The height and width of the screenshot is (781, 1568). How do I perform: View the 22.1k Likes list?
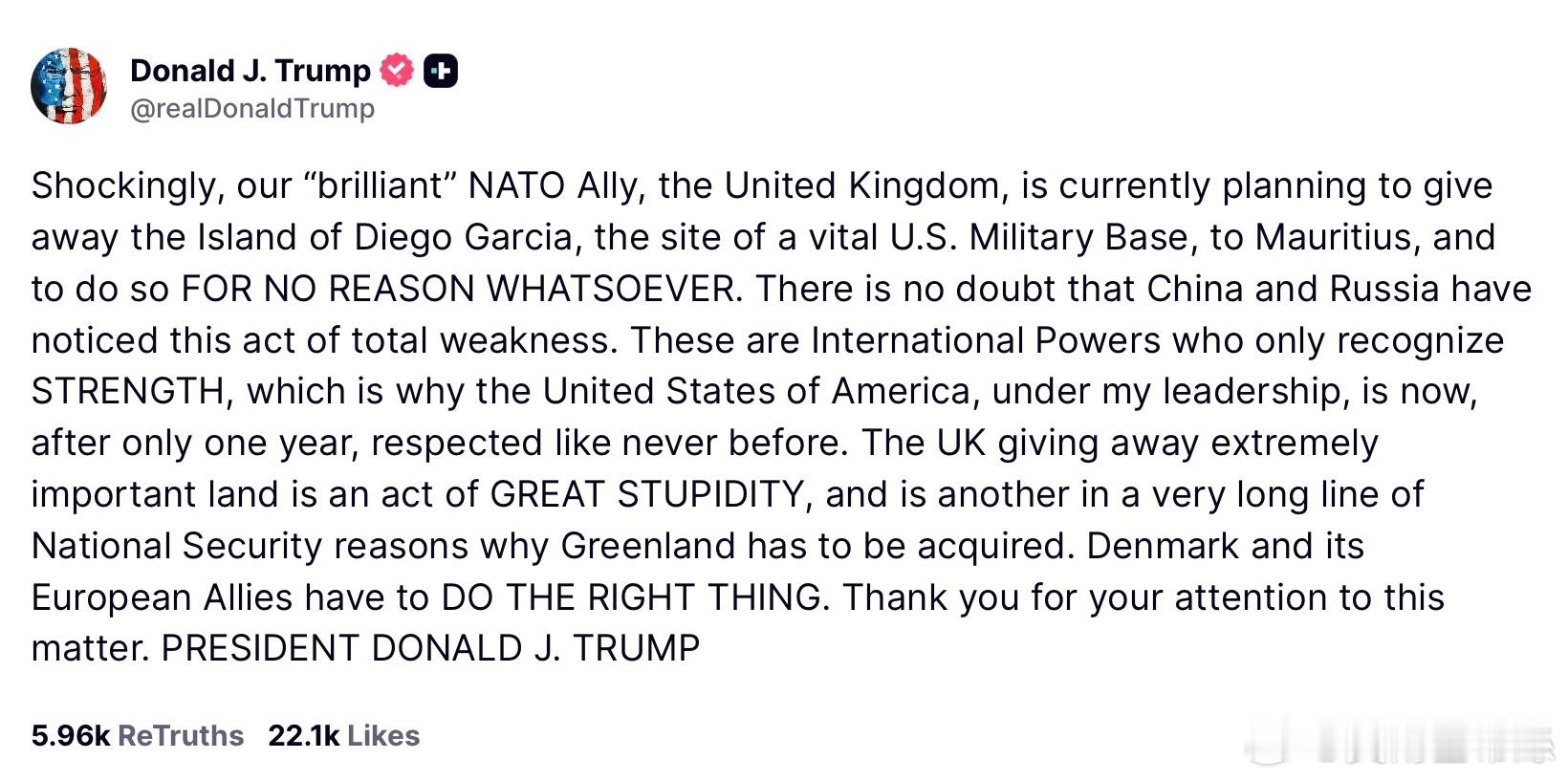click(343, 735)
